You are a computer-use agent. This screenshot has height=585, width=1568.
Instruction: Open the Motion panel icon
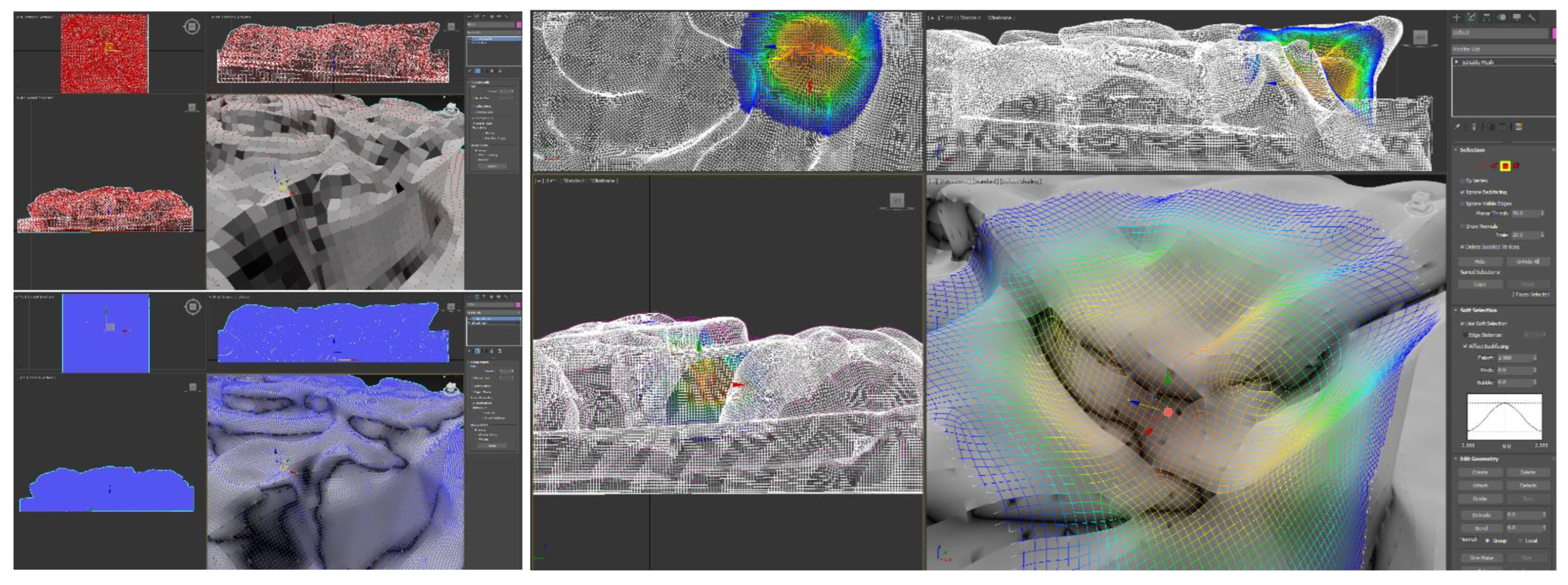pos(1502,17)
